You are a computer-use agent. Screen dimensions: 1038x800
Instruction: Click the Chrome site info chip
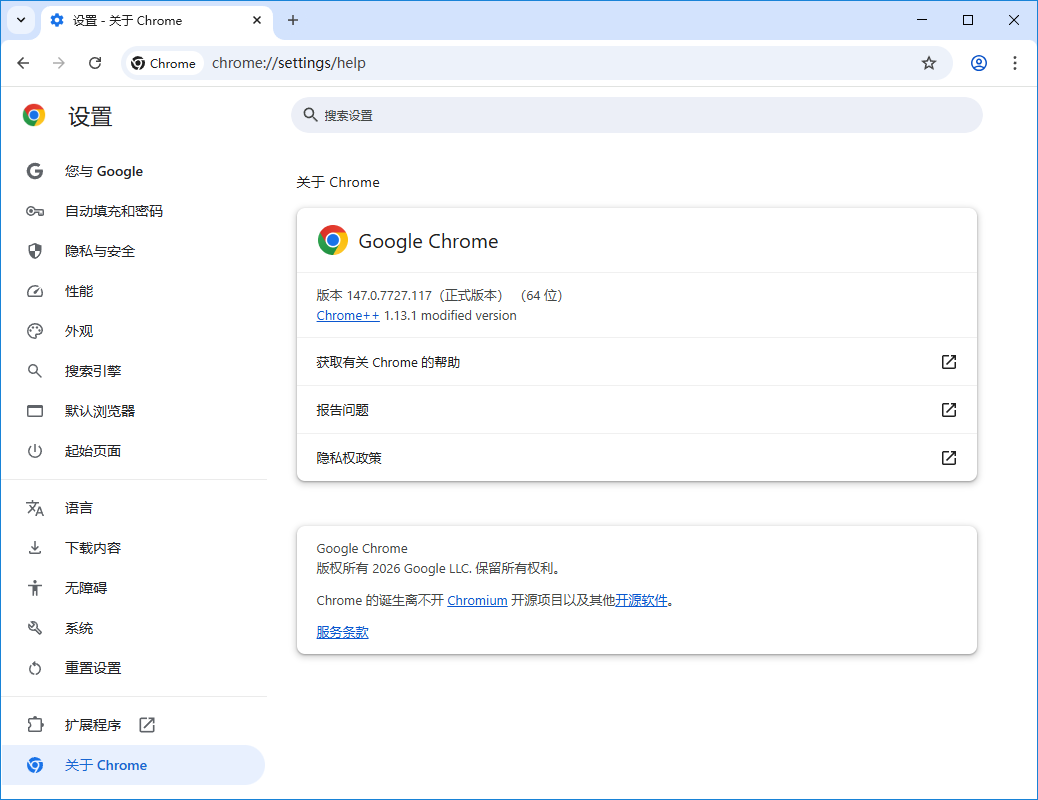coord(164,63)
